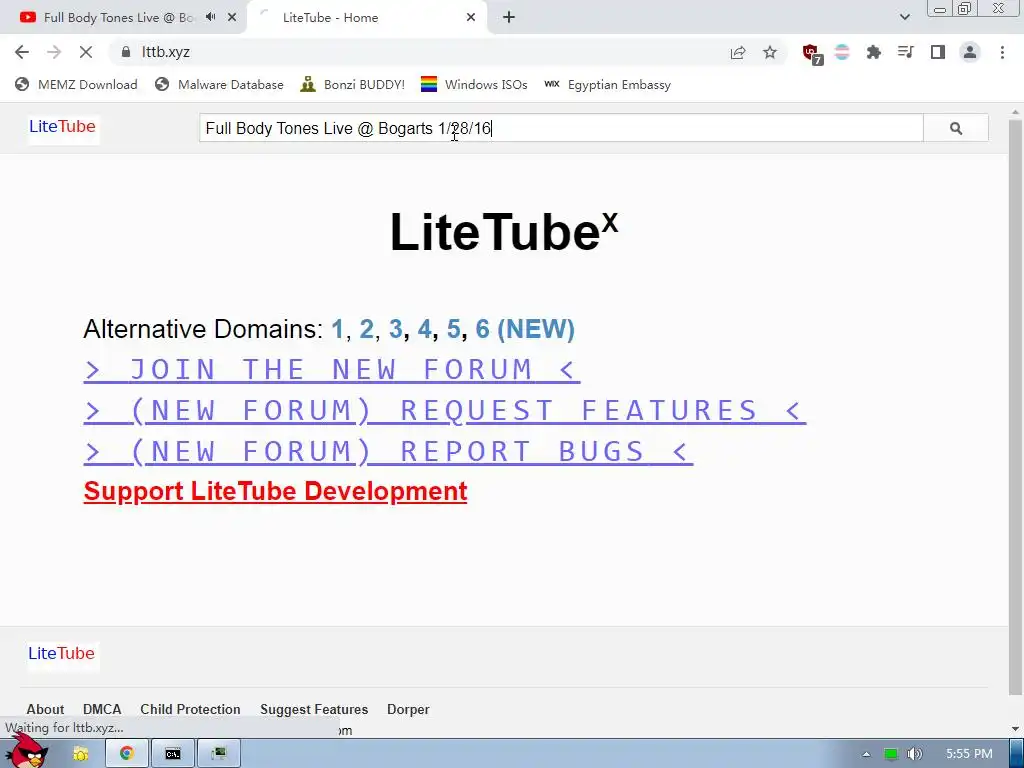Image resolution: width=1024 pixels, height=768 pixels.
Task: Open the MEMZ Download bookmark
Action: (76, 85)
